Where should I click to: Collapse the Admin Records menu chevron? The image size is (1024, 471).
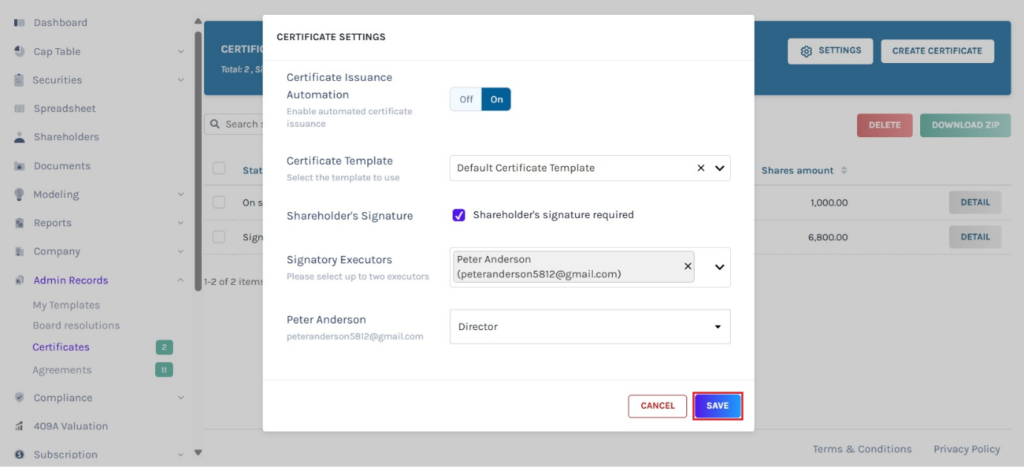181,280
